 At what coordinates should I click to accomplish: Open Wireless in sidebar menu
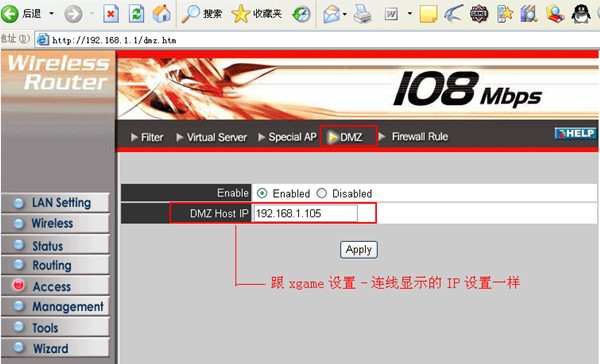click(55, 224)
